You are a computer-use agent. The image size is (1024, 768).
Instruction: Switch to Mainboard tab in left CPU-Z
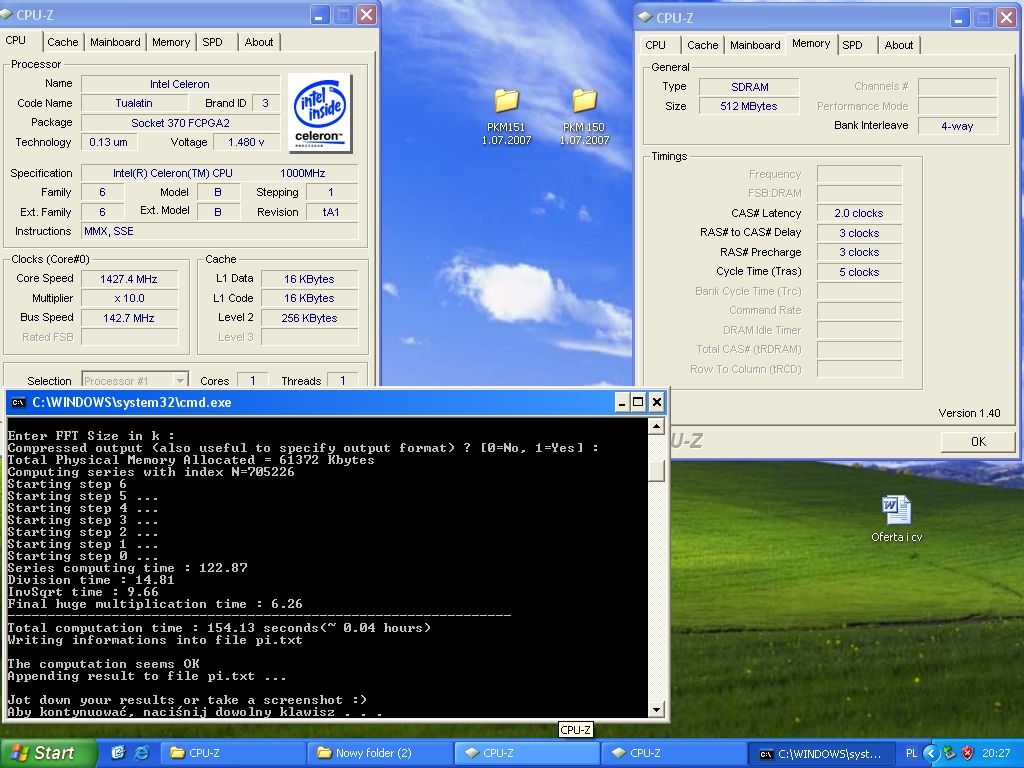pos(115,42)
